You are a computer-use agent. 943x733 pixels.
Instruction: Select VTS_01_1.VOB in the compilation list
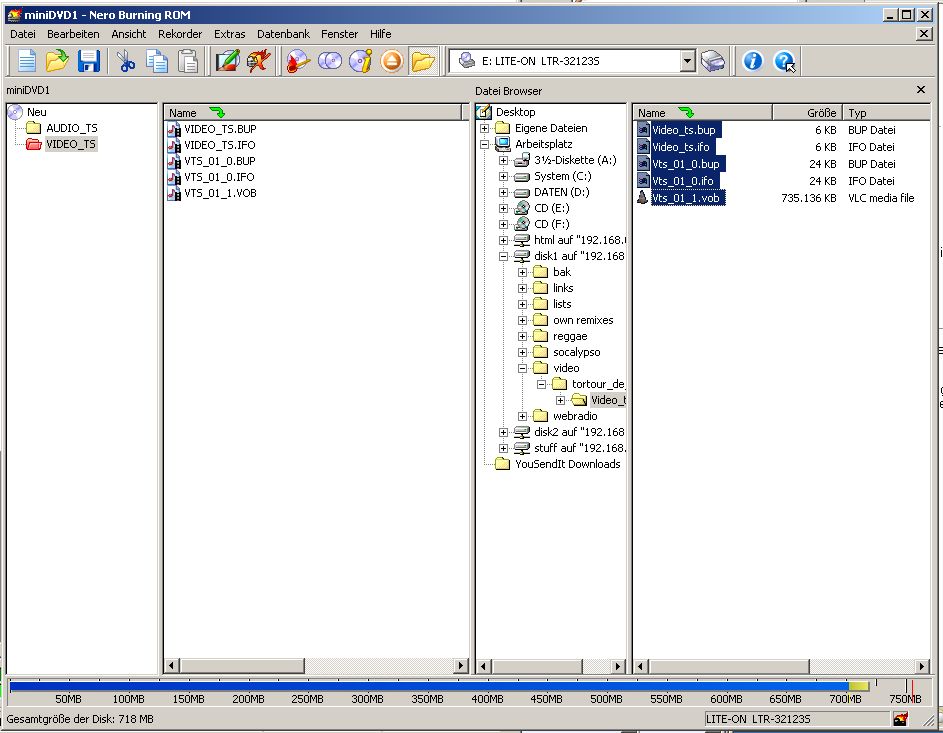220,193
